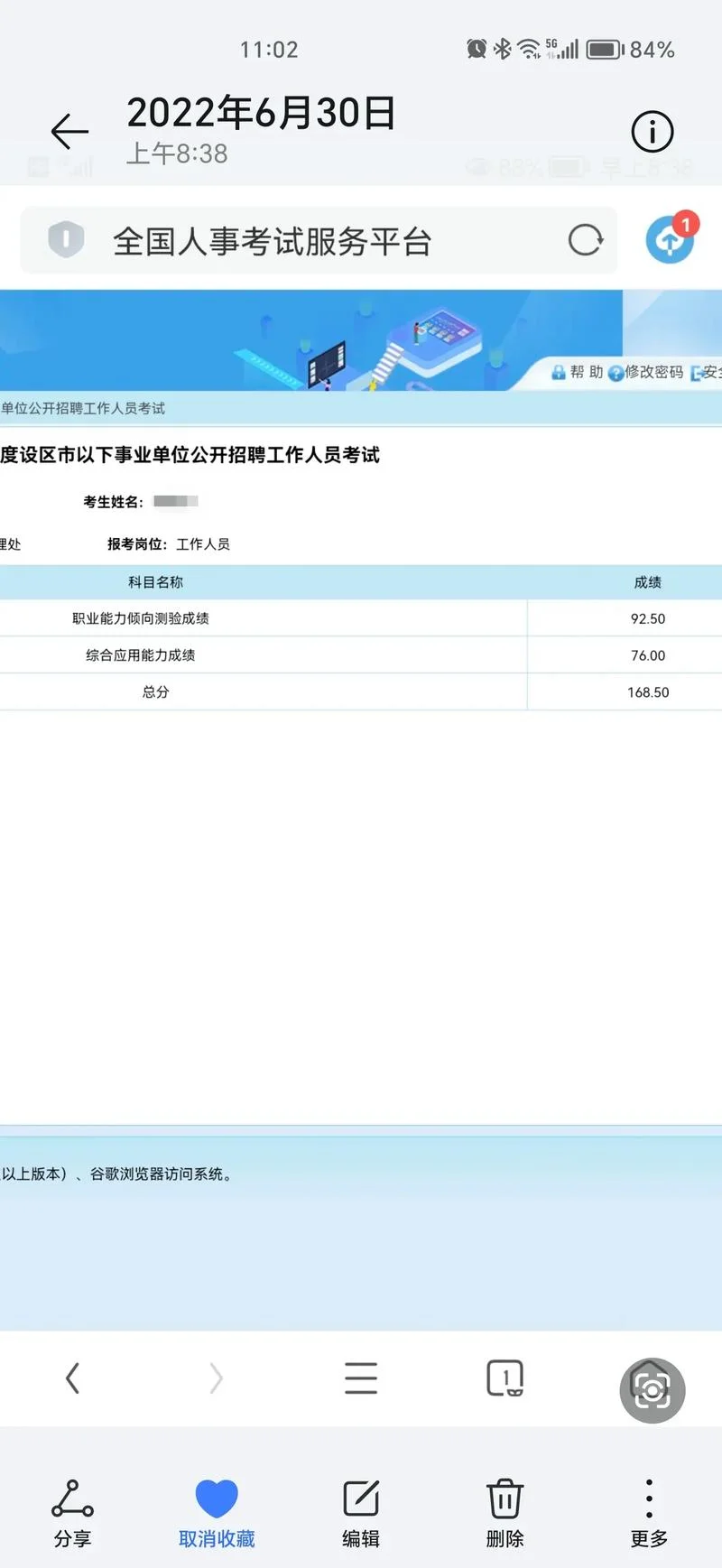Tap the floating screenshot camera button
722x1568 pixels.
653,1390
